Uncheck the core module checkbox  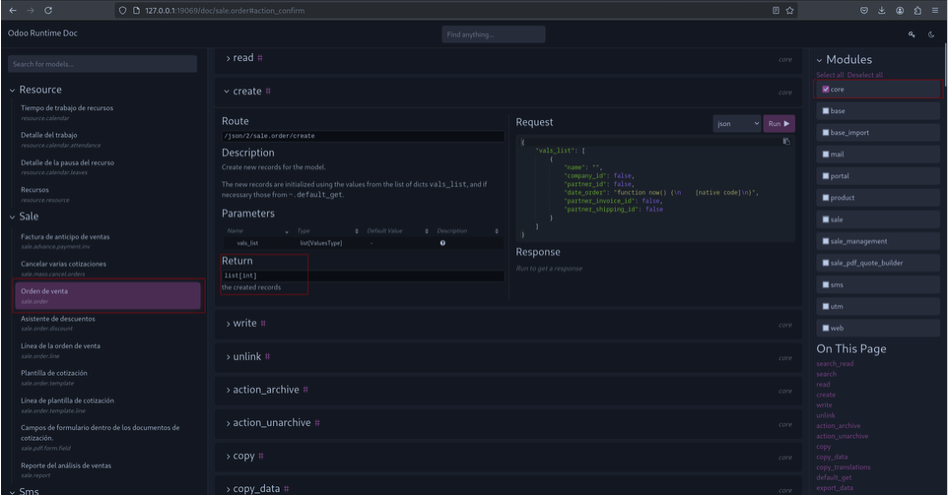825,89
